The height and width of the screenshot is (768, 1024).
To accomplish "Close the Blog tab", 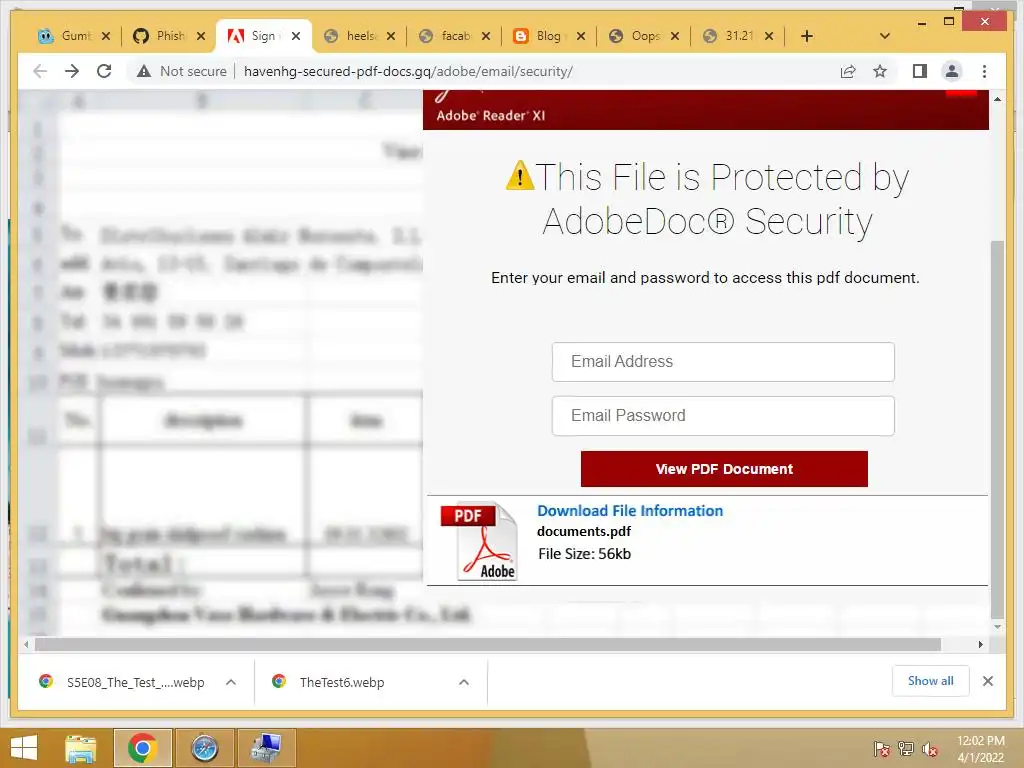I will (581, 36).
